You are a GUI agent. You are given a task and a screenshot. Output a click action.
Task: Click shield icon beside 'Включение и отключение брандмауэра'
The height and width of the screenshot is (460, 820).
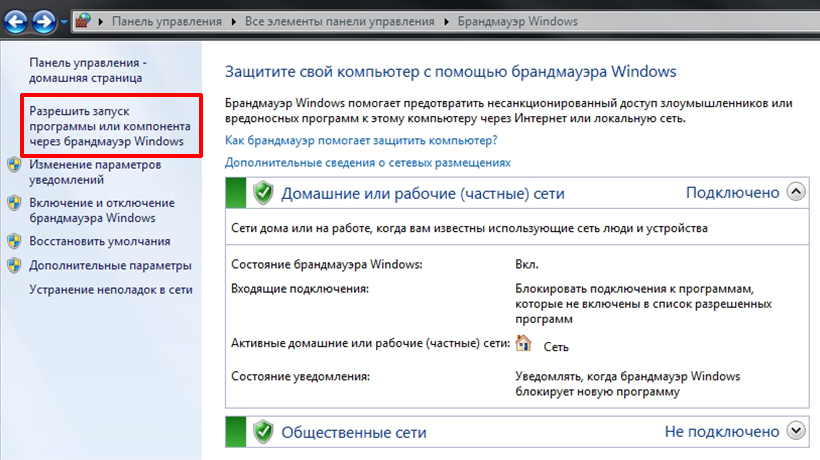coord(14,203)
